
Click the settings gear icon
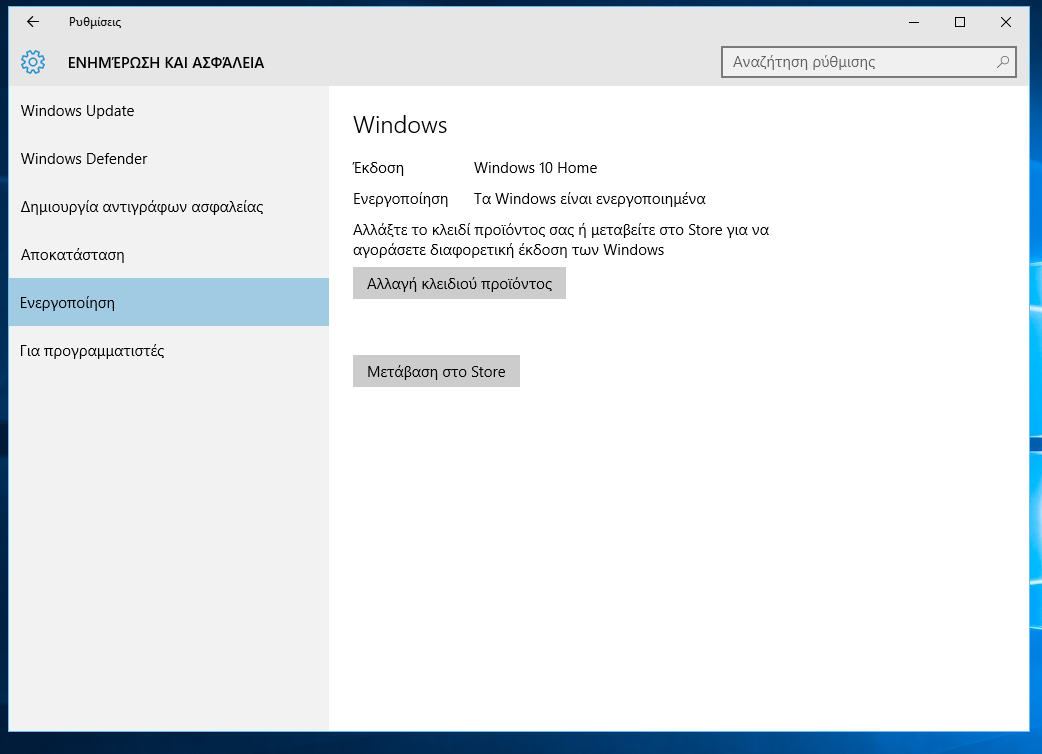pyautogui.click(x=33, y=62)
